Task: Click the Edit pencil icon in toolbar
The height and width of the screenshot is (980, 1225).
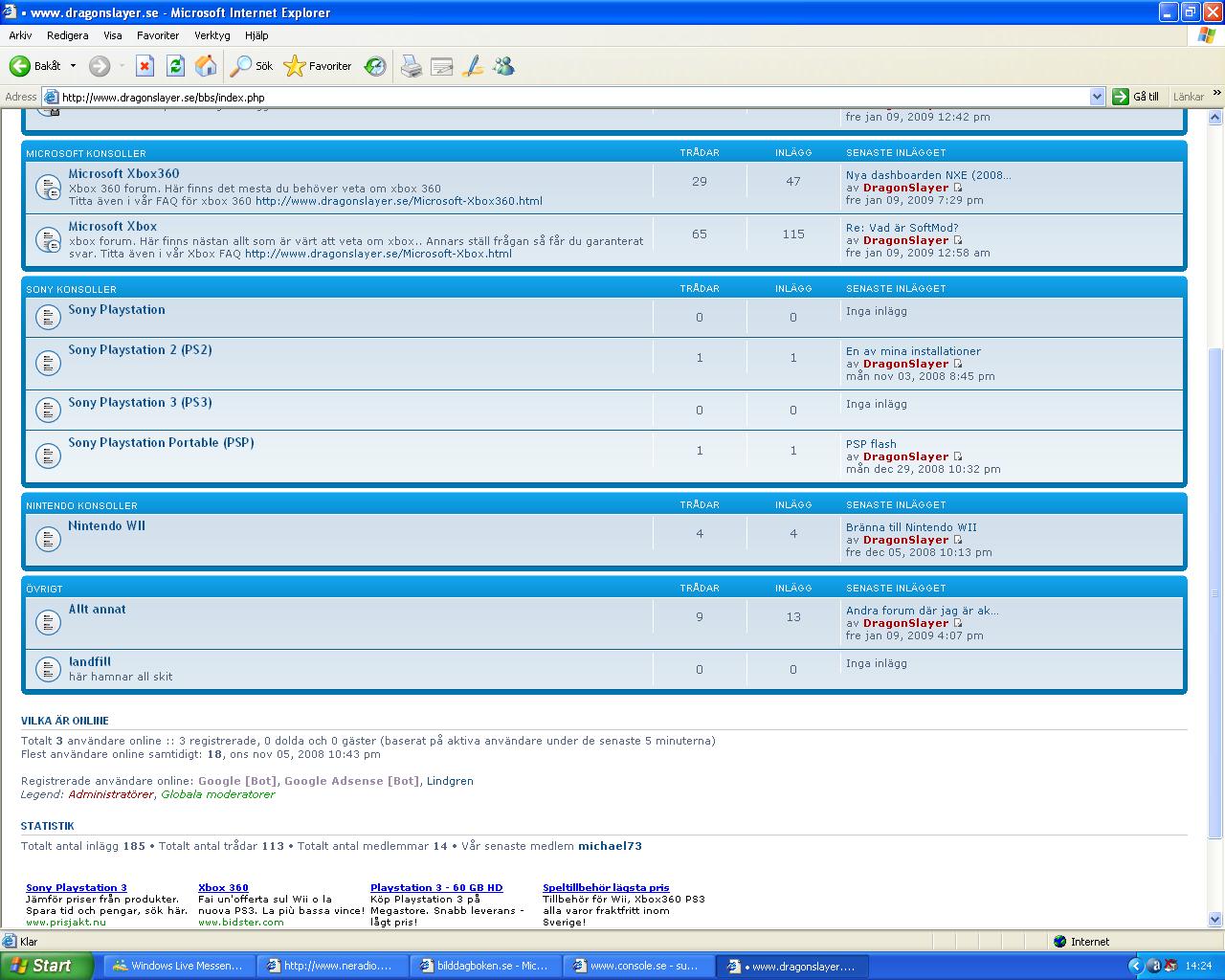Action: 473,66
